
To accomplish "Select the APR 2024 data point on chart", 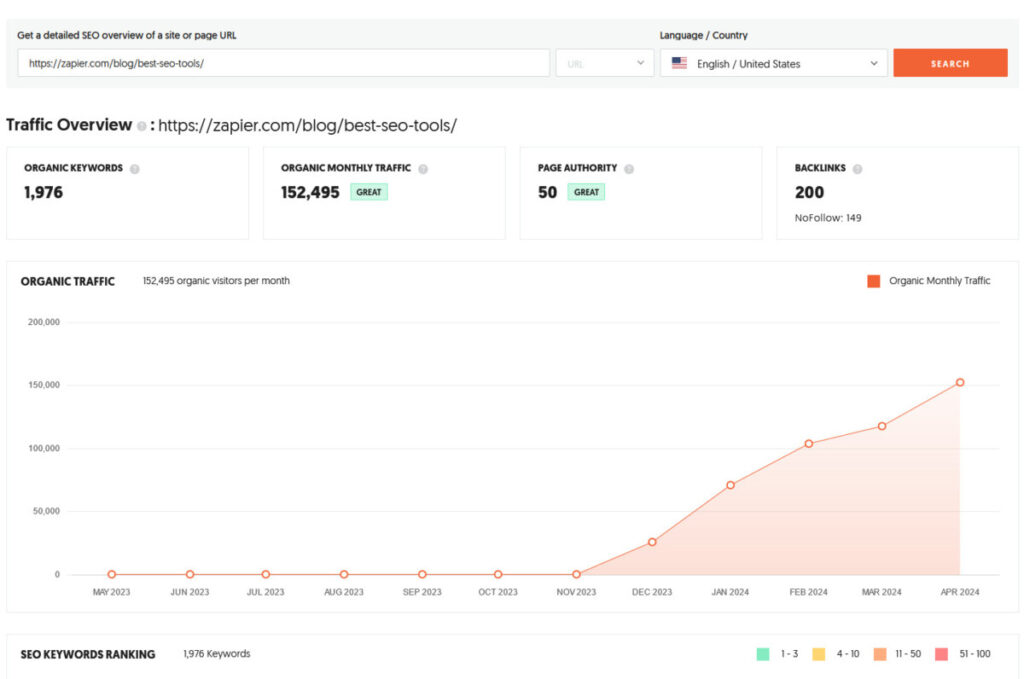I will [960, 383].
